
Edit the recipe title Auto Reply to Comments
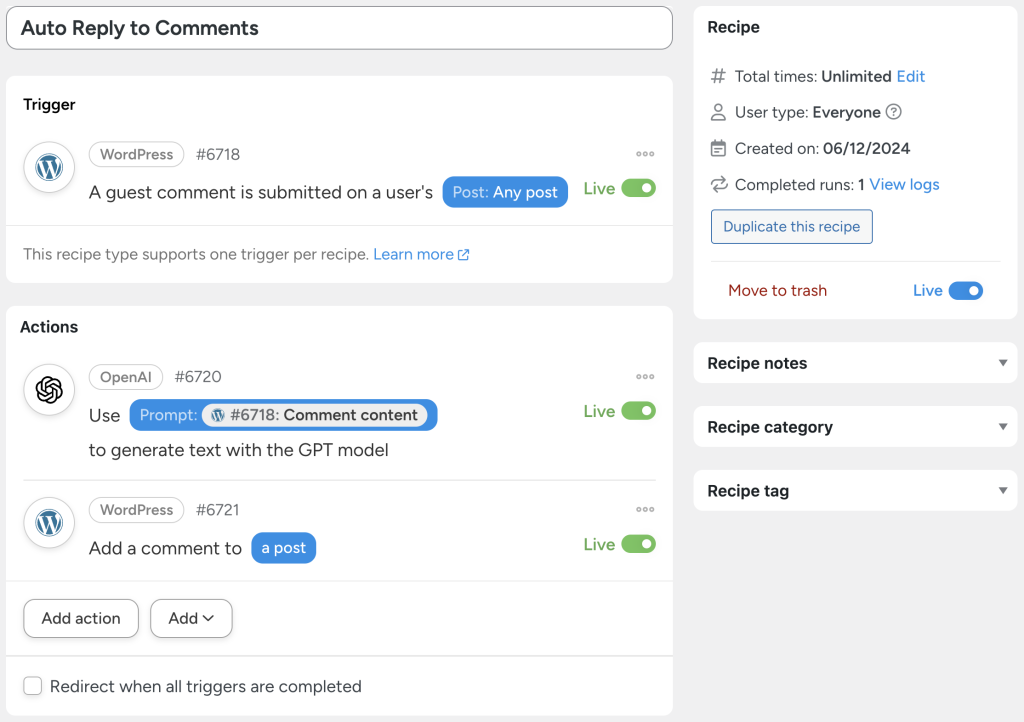[x=140, y=28]
